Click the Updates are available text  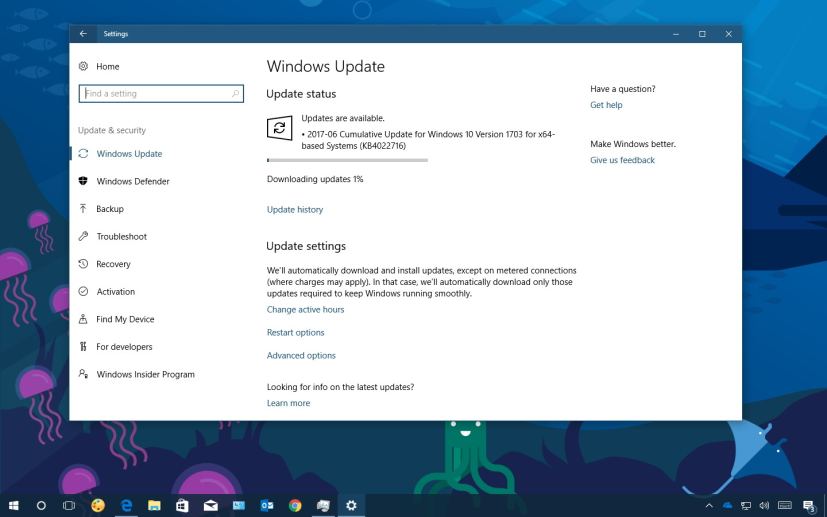343,118
